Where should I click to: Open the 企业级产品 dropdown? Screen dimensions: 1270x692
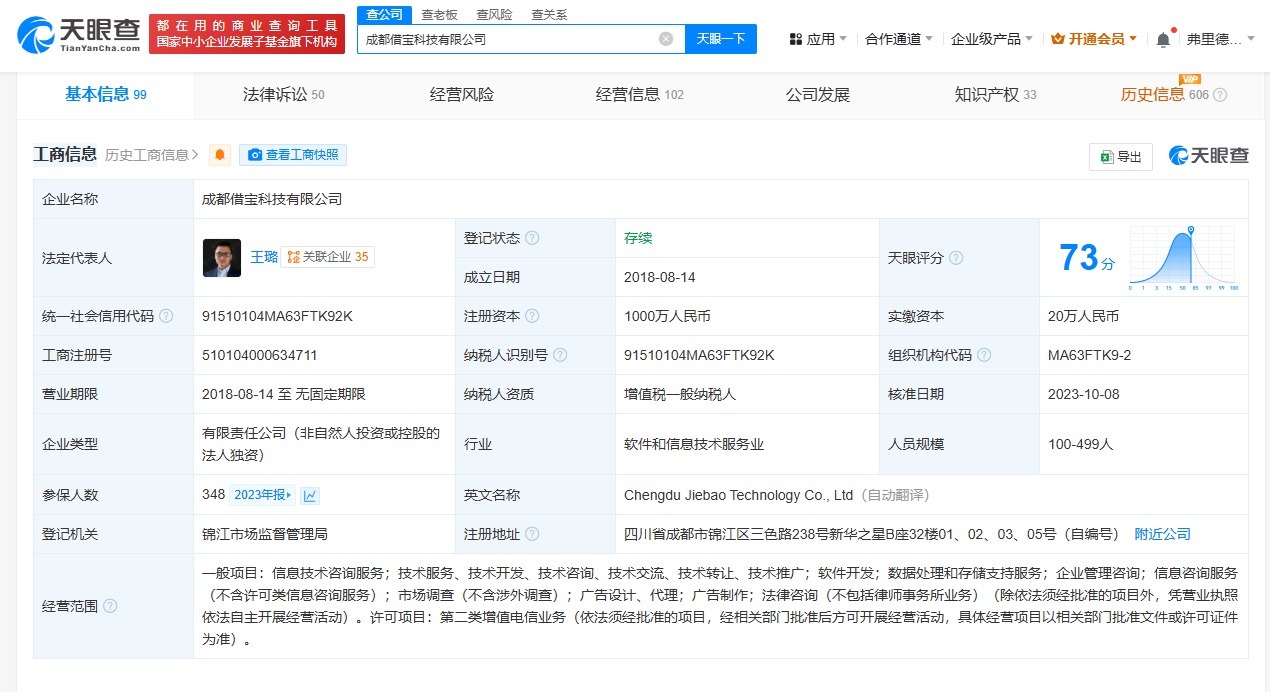(x=990, y=36)
